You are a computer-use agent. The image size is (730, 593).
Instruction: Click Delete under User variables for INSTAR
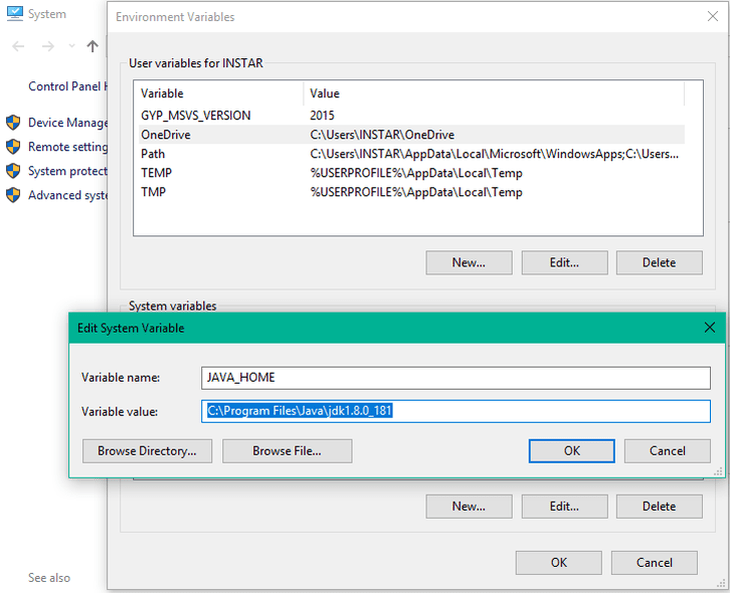[x=658, y=263]
